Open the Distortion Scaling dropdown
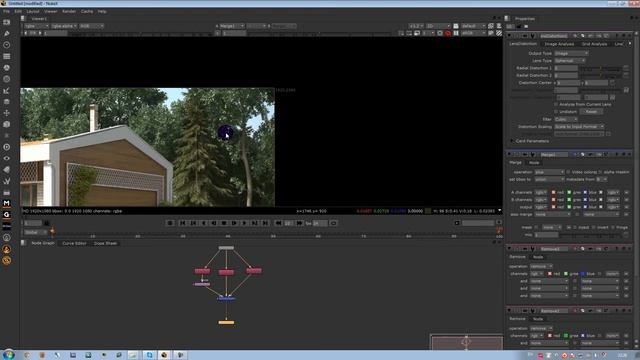Image resolution: width=640 pixels, height=360 pixels. (579, 127)
